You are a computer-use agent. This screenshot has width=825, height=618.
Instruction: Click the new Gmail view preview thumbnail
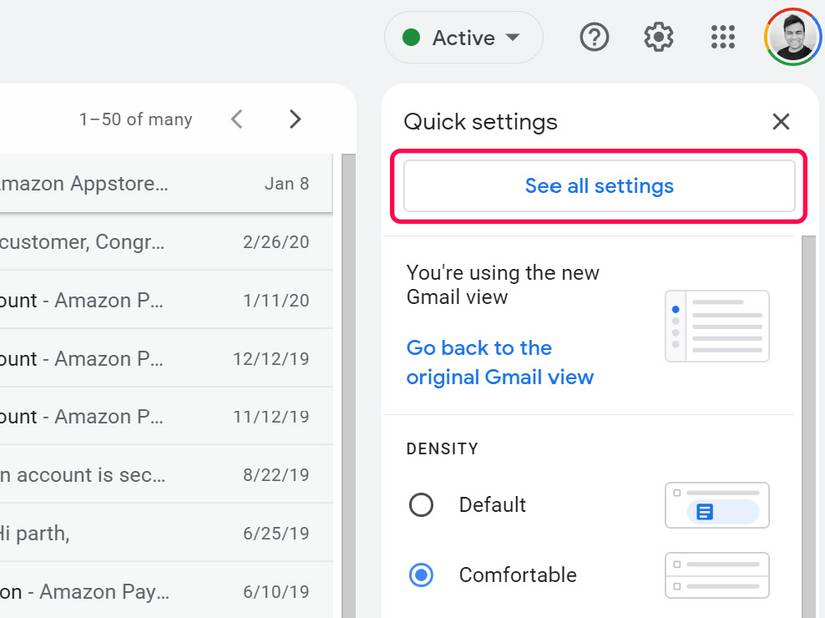pyautogui.click(x=716, y=326)
